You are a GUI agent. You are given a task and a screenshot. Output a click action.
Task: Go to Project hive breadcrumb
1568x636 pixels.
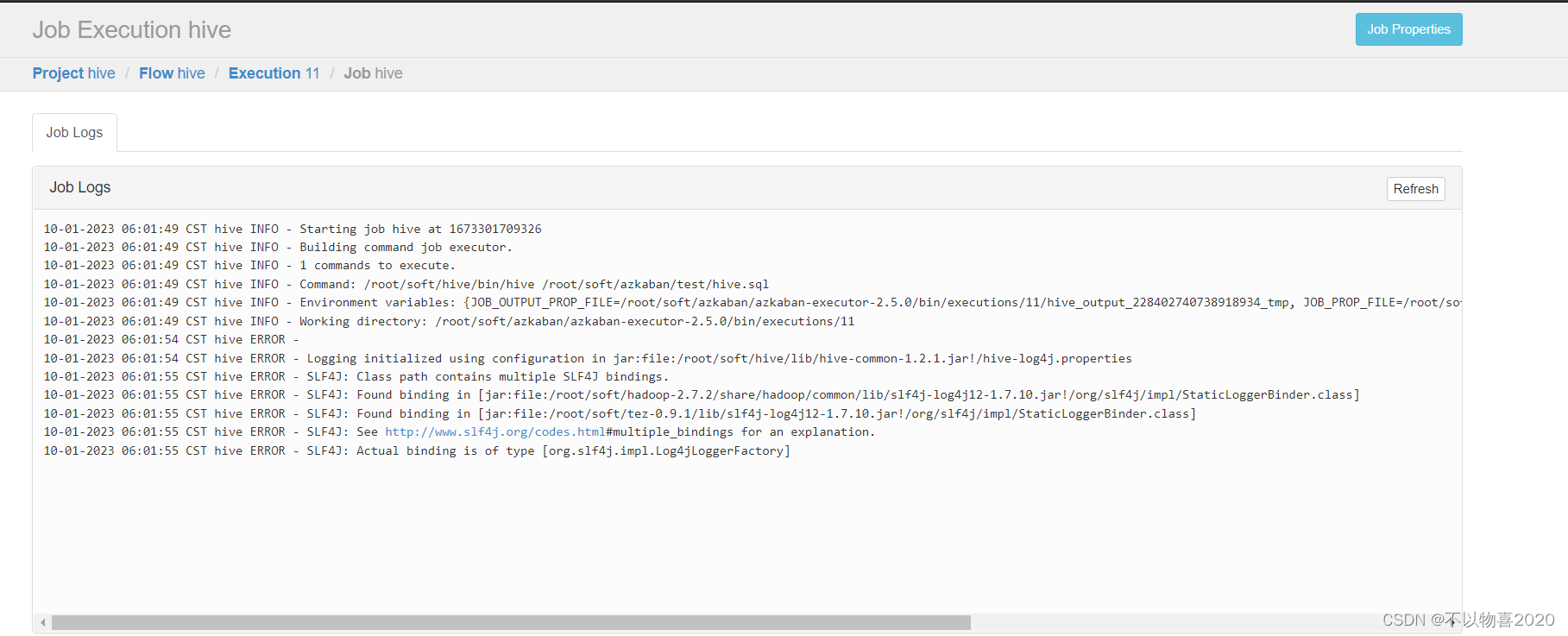[73, 73]
